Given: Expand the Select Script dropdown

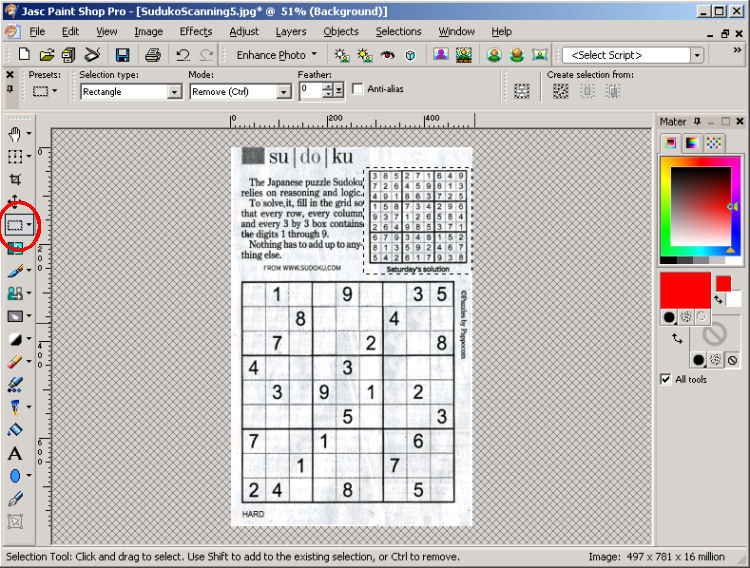Looking at the screenshot, I should (x=697, y=55).
